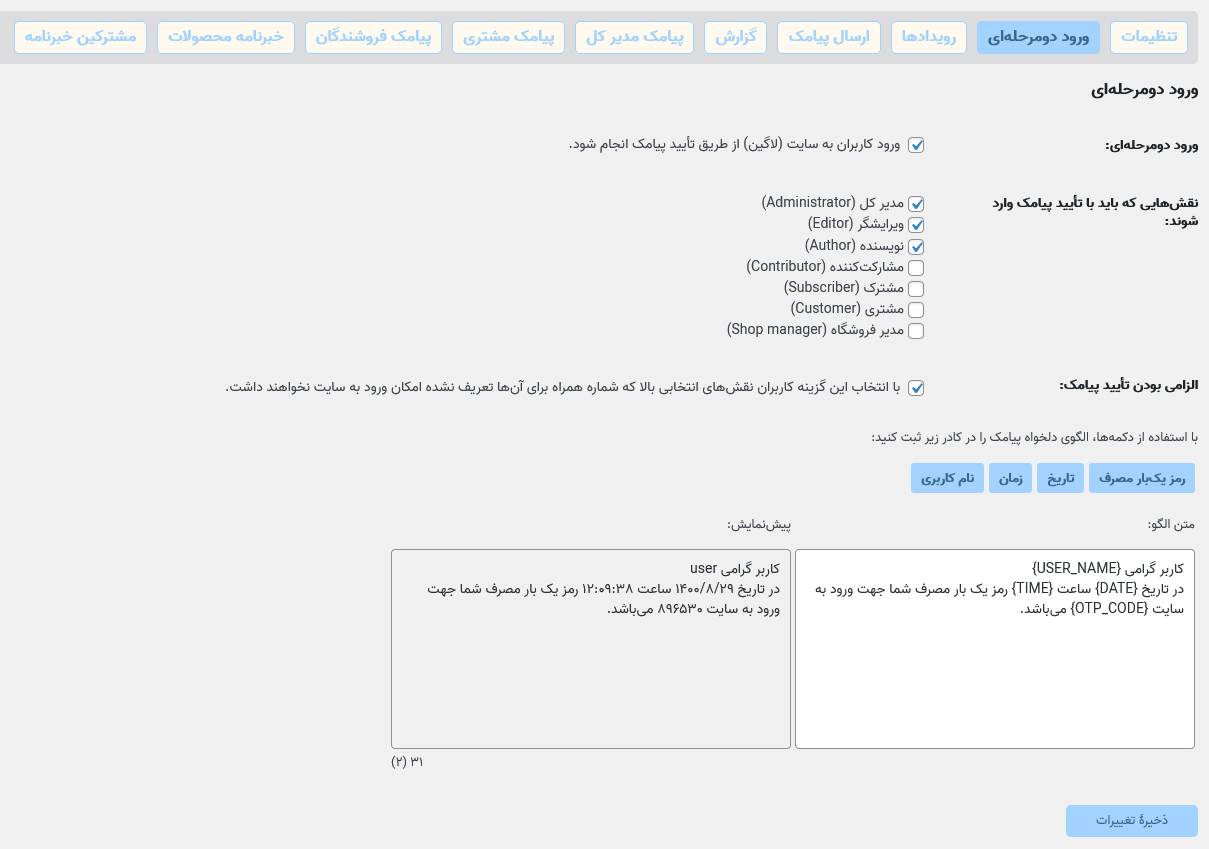Viewport: 1209px width, 849px height.
Task: Go to the گزارش tab
Action: tap(735, 37)
